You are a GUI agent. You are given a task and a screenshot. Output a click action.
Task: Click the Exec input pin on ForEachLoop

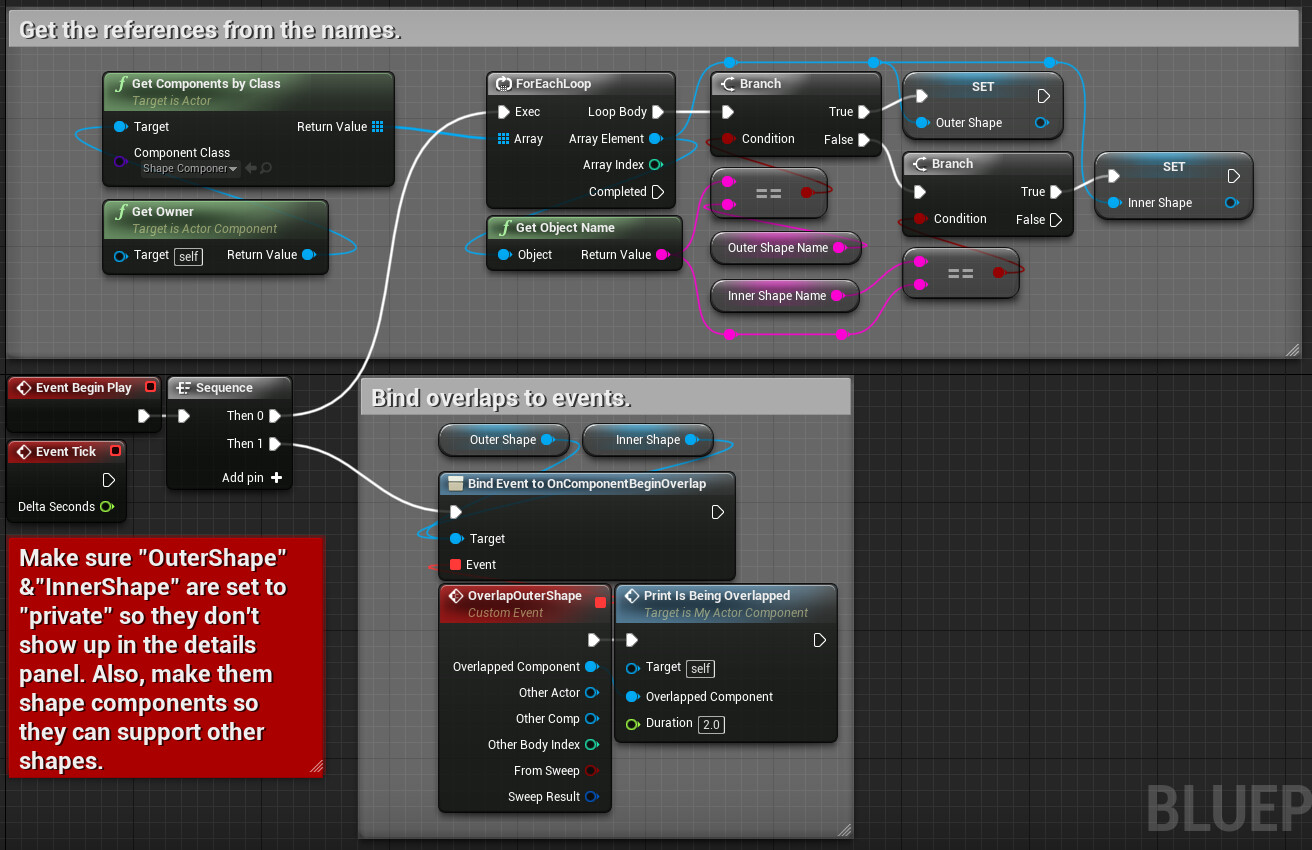504,112
